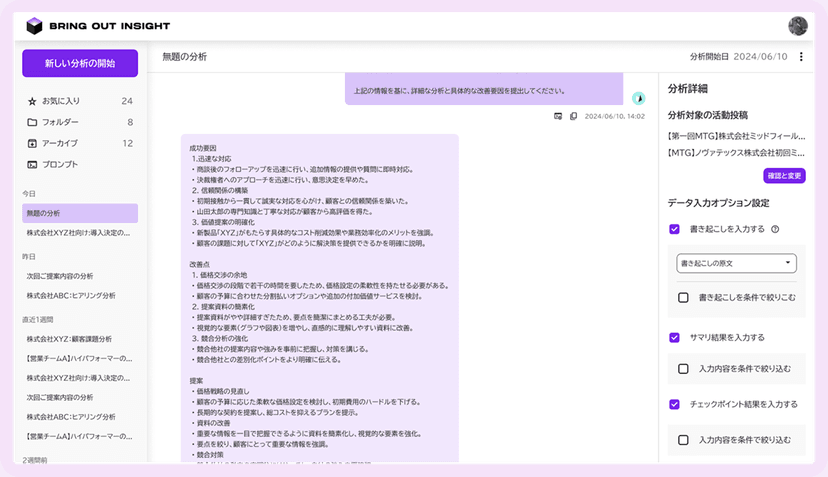
Task: Click the terminal icon beside プロンプト
Action: (32, 164)
